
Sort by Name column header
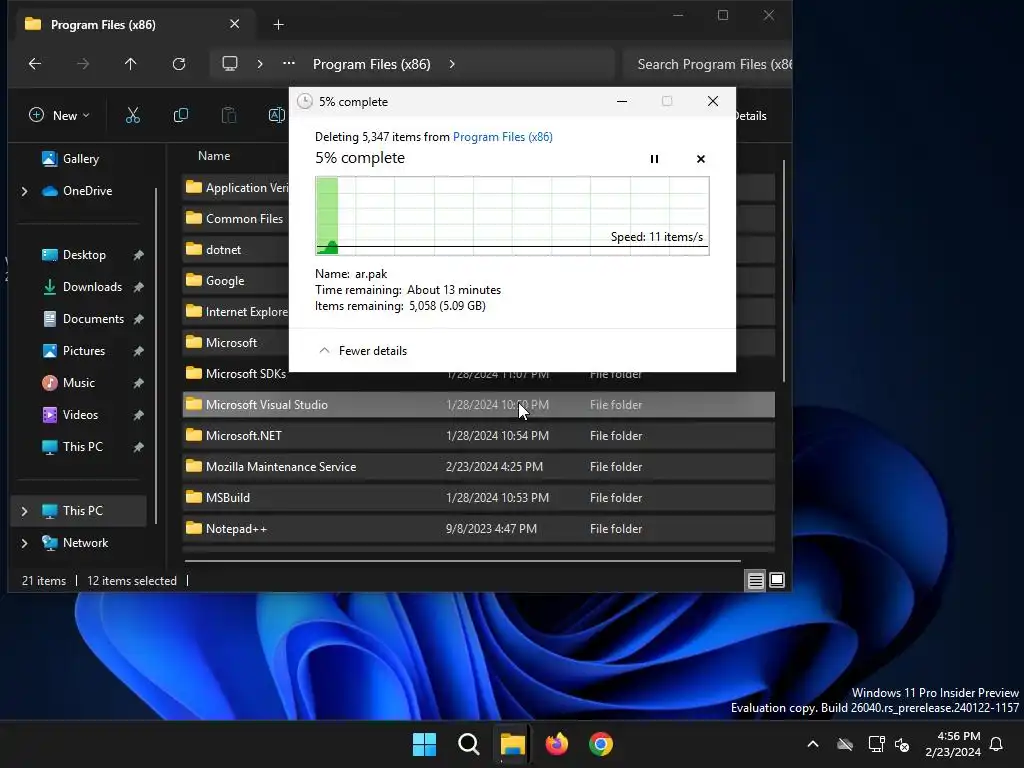(214, 155)
